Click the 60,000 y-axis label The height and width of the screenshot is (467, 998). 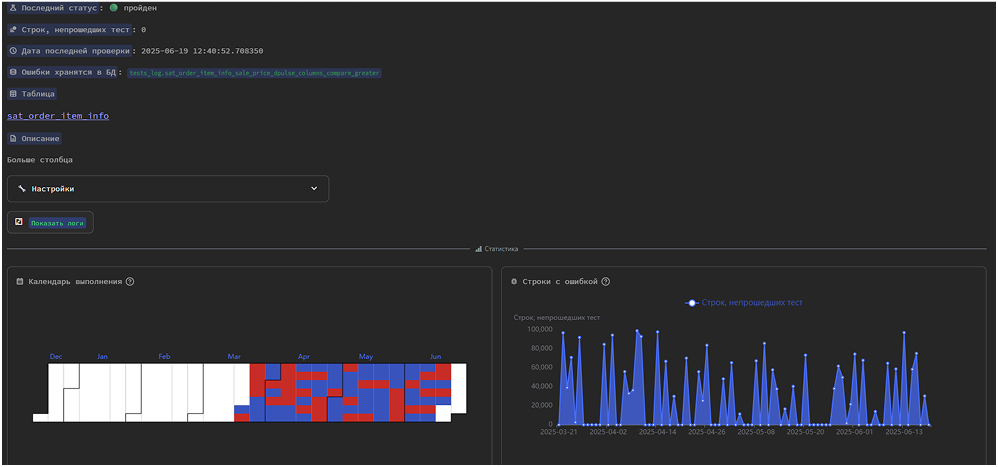coord(542,367)
